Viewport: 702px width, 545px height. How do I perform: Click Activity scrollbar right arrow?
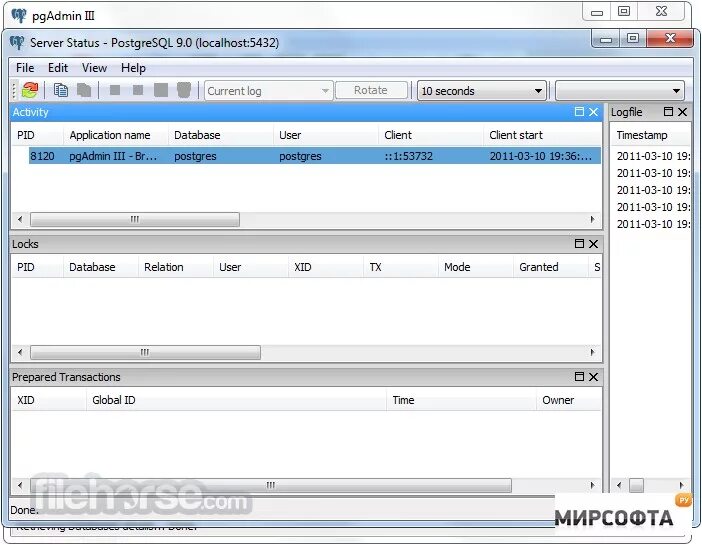coord(592,219)
